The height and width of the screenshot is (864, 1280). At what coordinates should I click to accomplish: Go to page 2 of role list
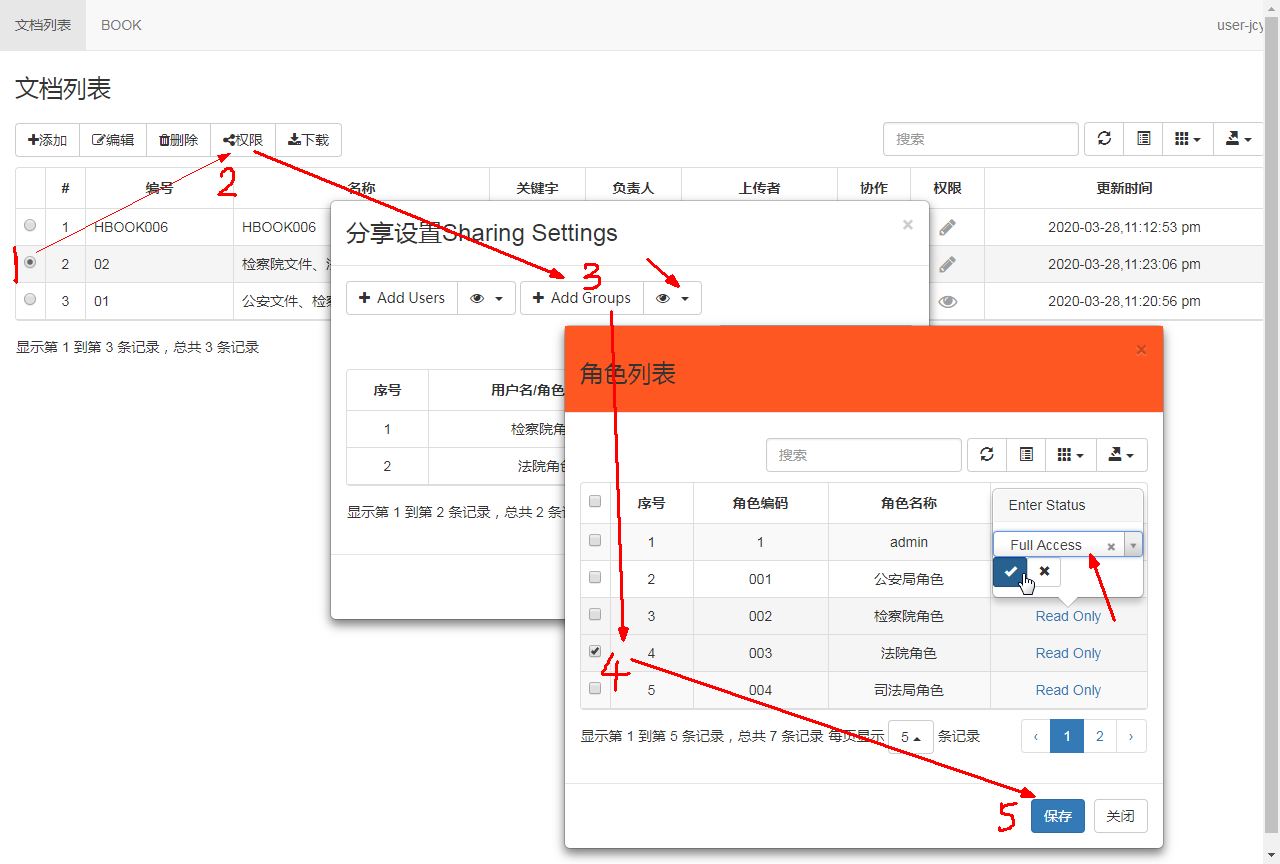point(1099,736)
